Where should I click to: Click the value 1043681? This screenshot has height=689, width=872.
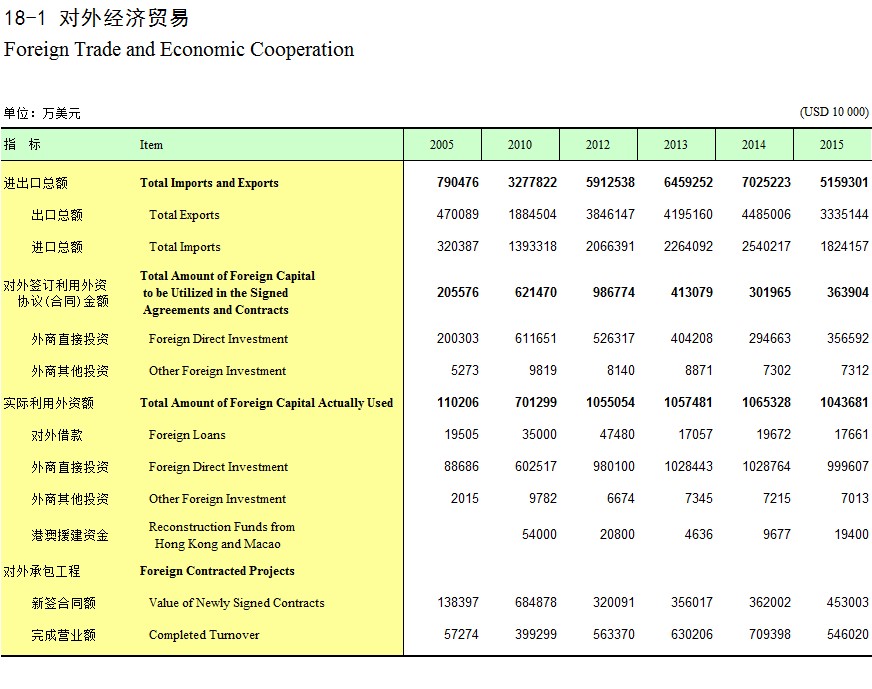844,403
